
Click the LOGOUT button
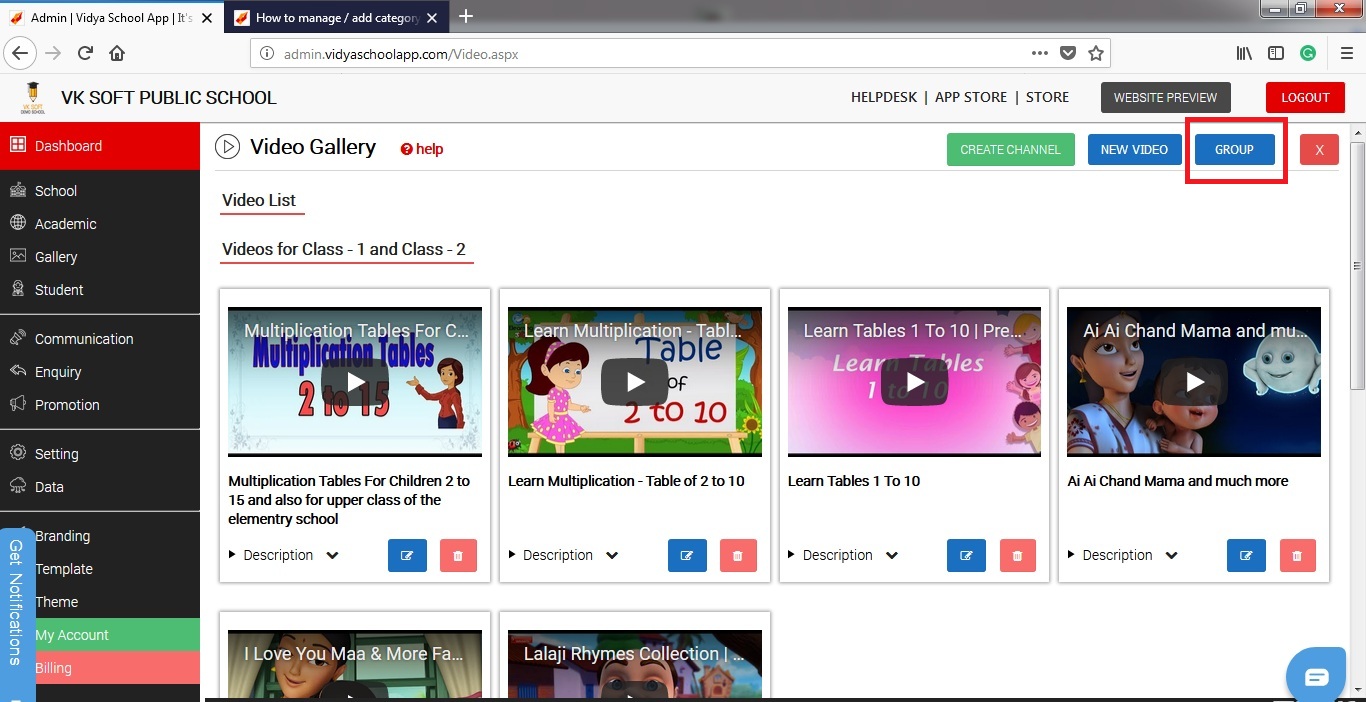click(x=1305, y=97)
